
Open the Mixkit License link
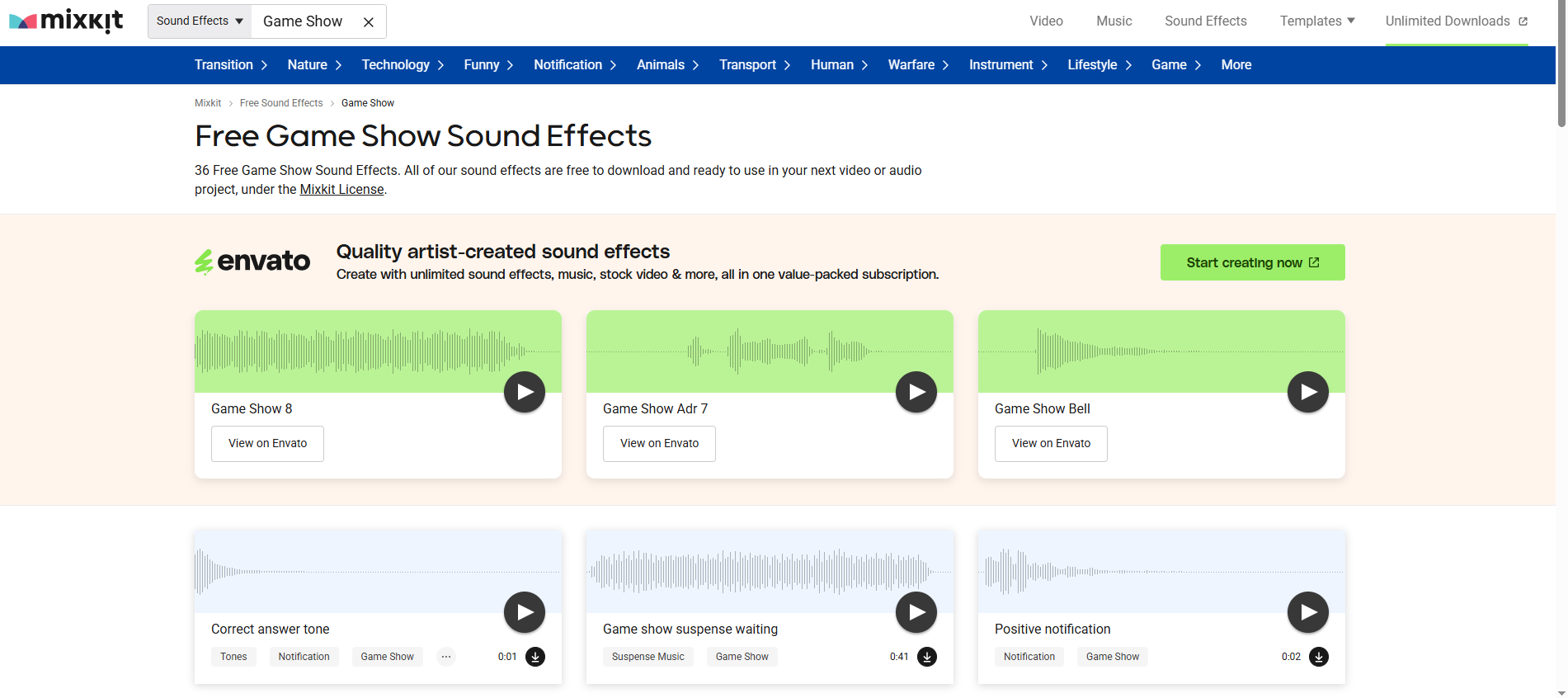(341, 190)
